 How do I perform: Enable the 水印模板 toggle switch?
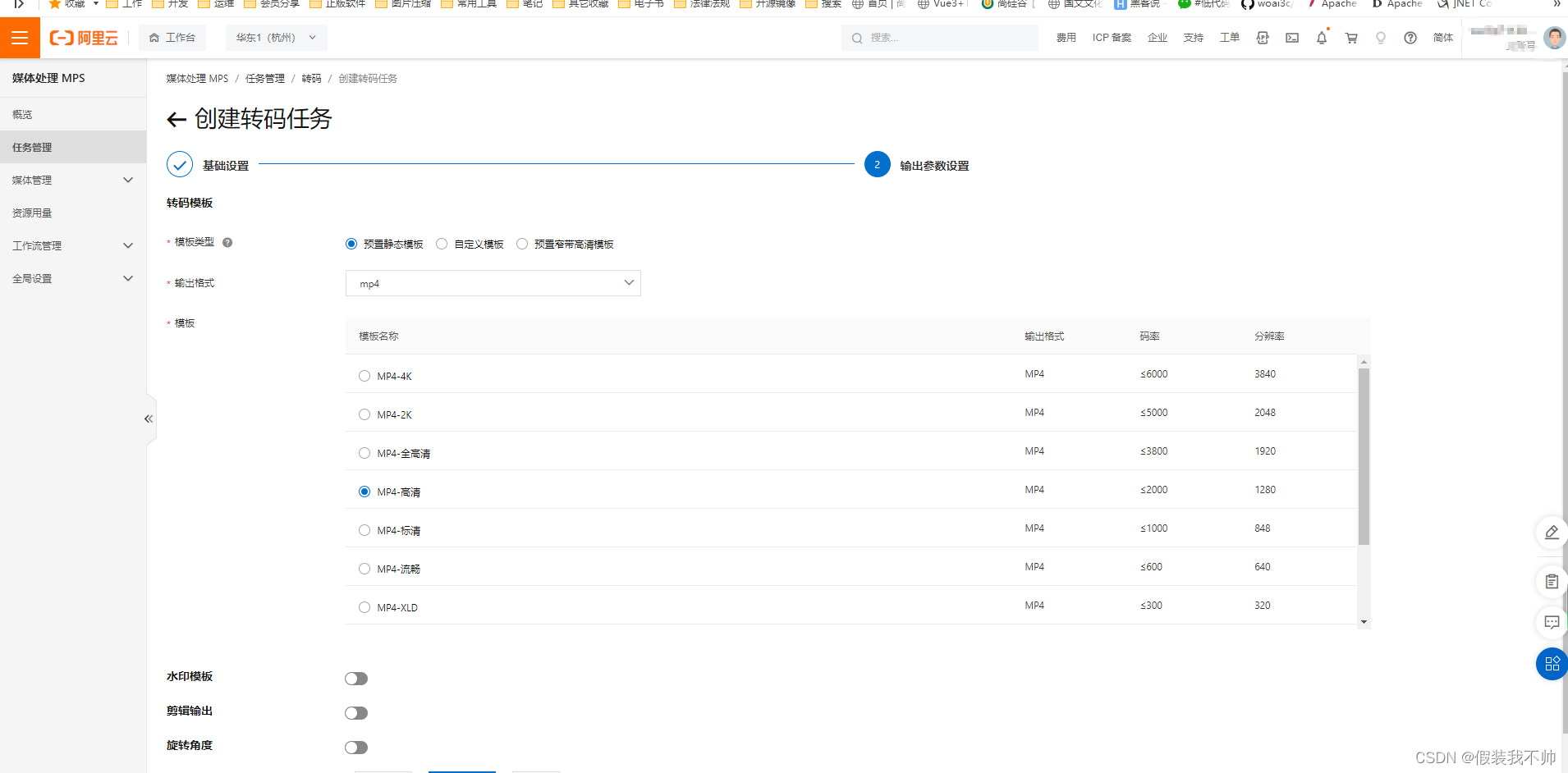click(x=356, y=678)
